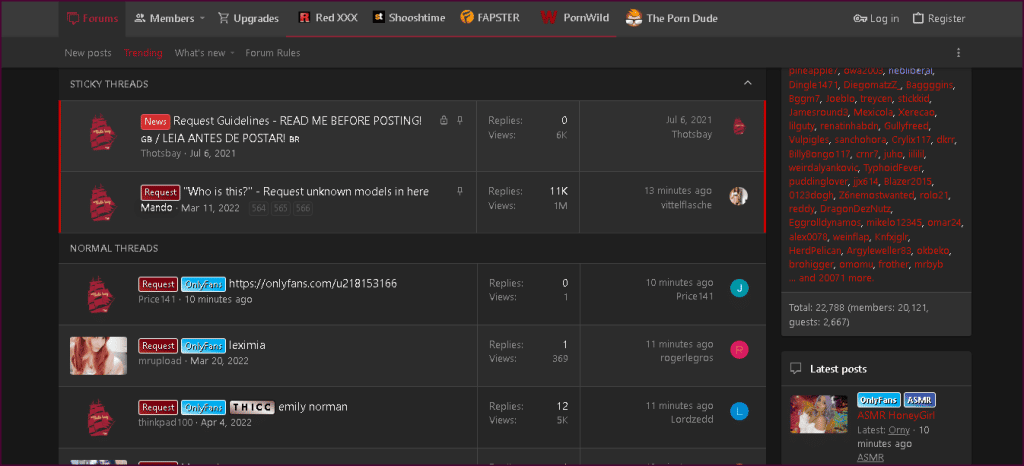Screen dimensions: 1024x466
Task: Jump to page 564 of "Who is this?" thread
Action: pos(259,208)
